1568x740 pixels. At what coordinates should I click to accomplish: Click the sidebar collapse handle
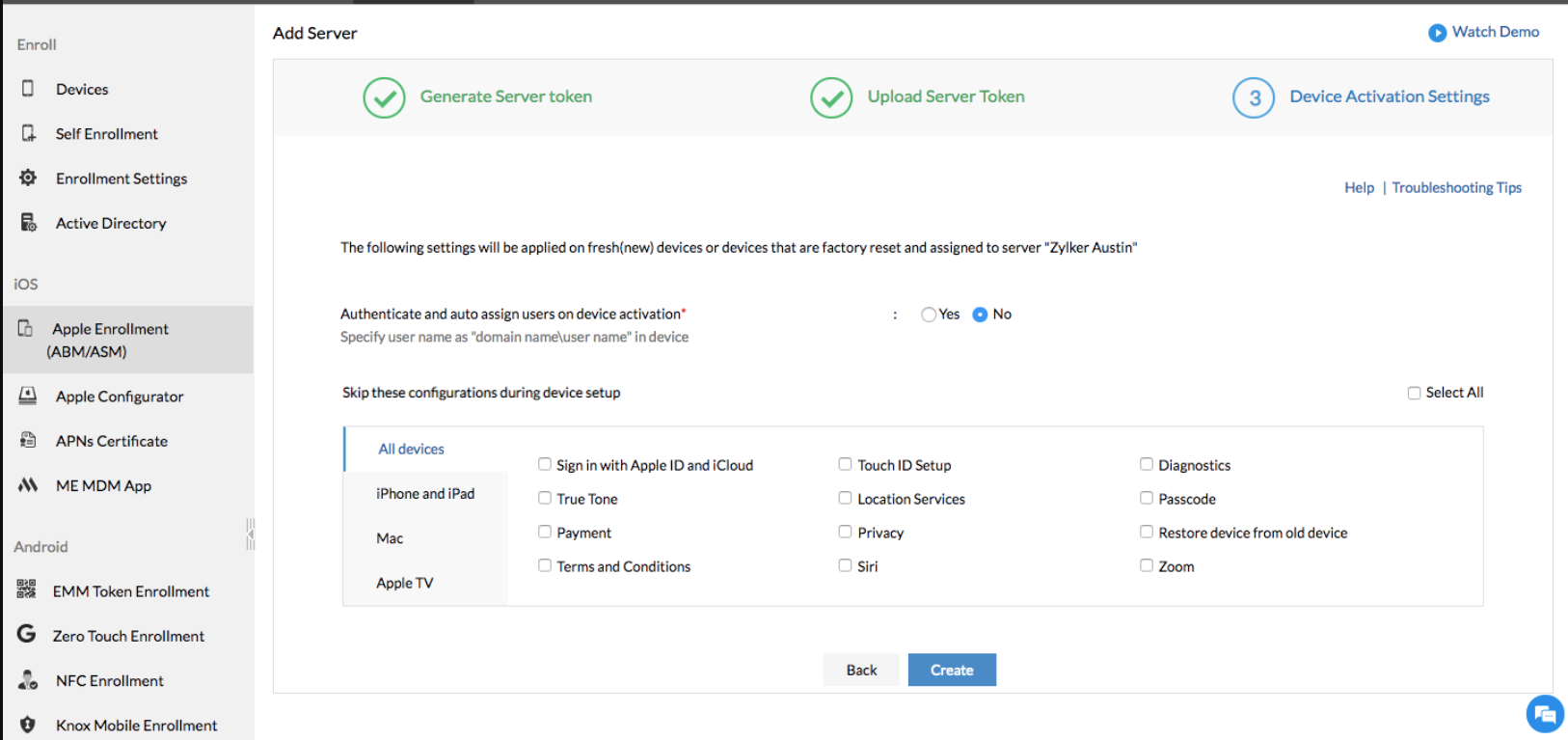coord(251,534)
